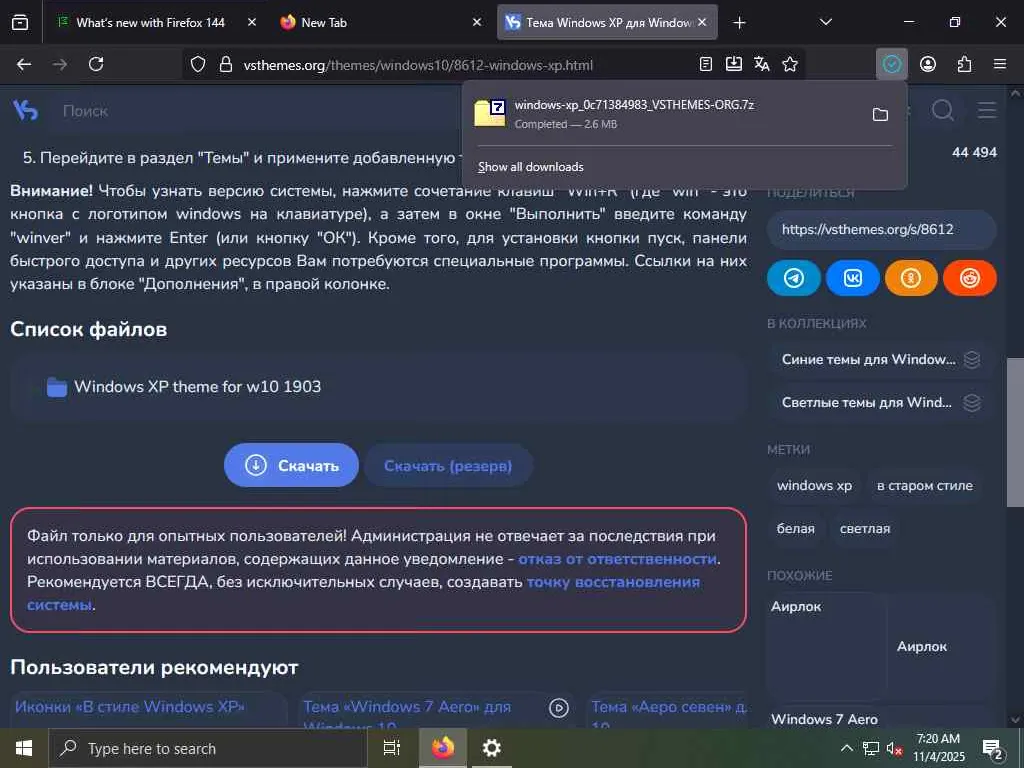1024x768 pixels.
Task: Open network tray icon
Action: [871, 748]
